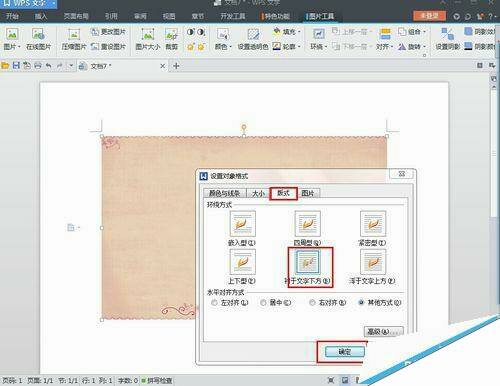Switch to the 开始 ribbon tab

pyautogui.click(x=12, y=16)
